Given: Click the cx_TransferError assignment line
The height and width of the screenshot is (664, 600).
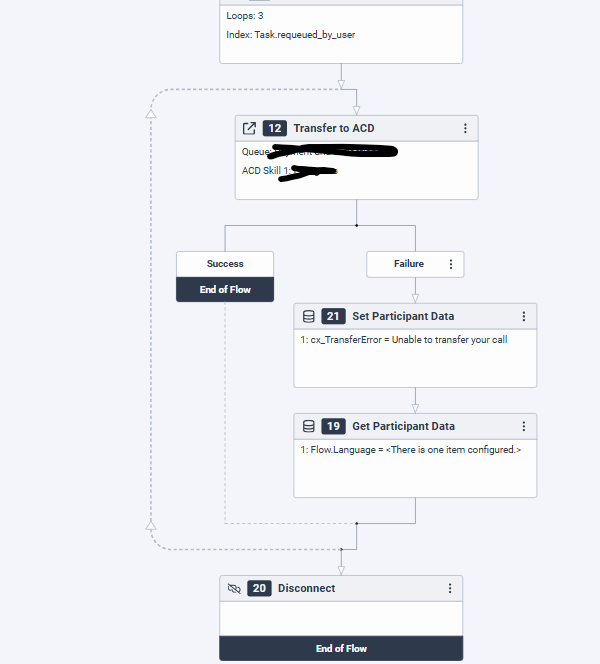Looking at the screenshot, I should [404, 340].
